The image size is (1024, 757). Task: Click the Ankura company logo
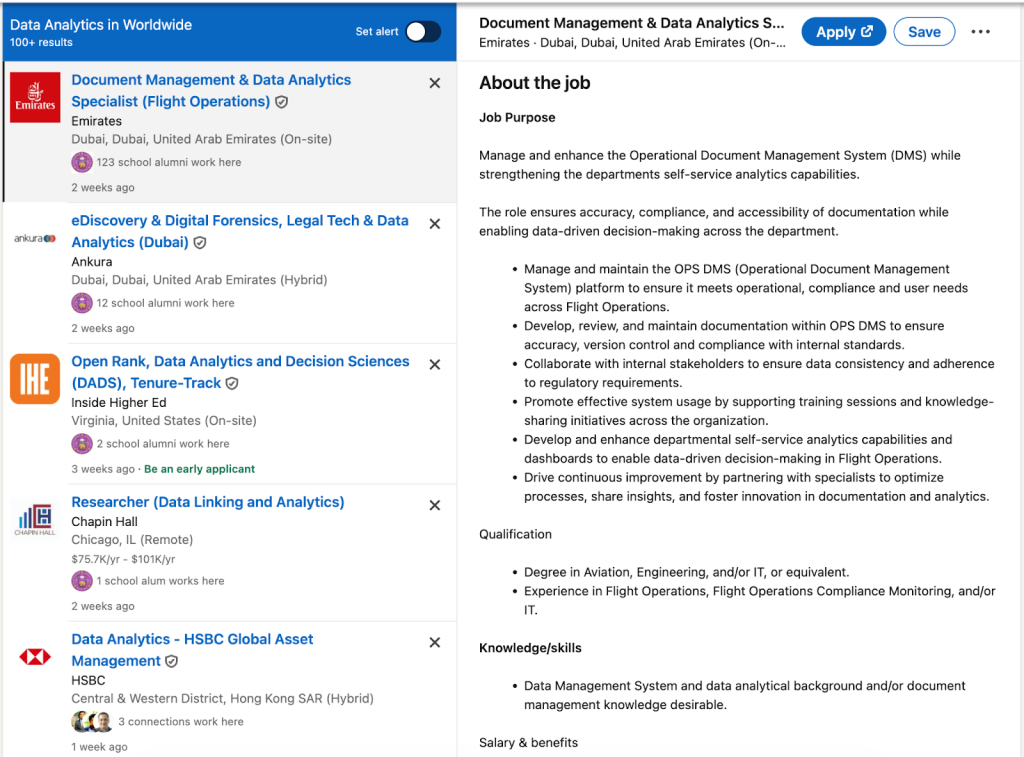tap(35, 239)
